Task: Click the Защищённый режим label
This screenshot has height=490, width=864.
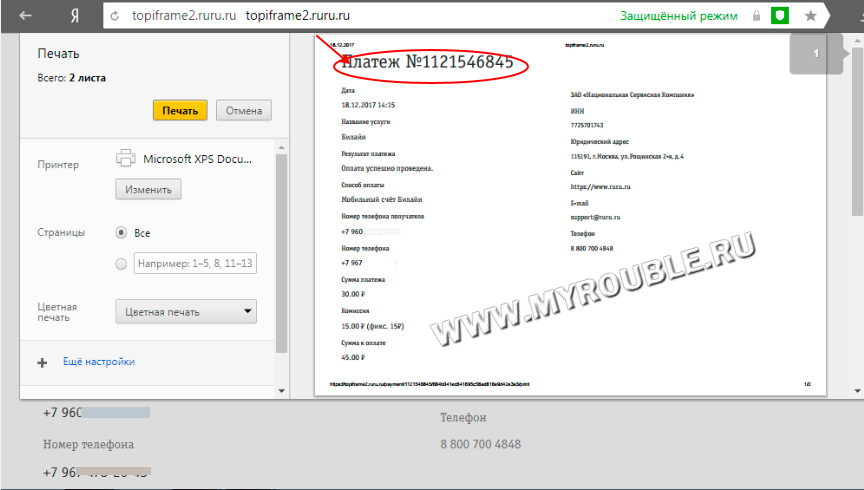Action: (x=679, y=16)
